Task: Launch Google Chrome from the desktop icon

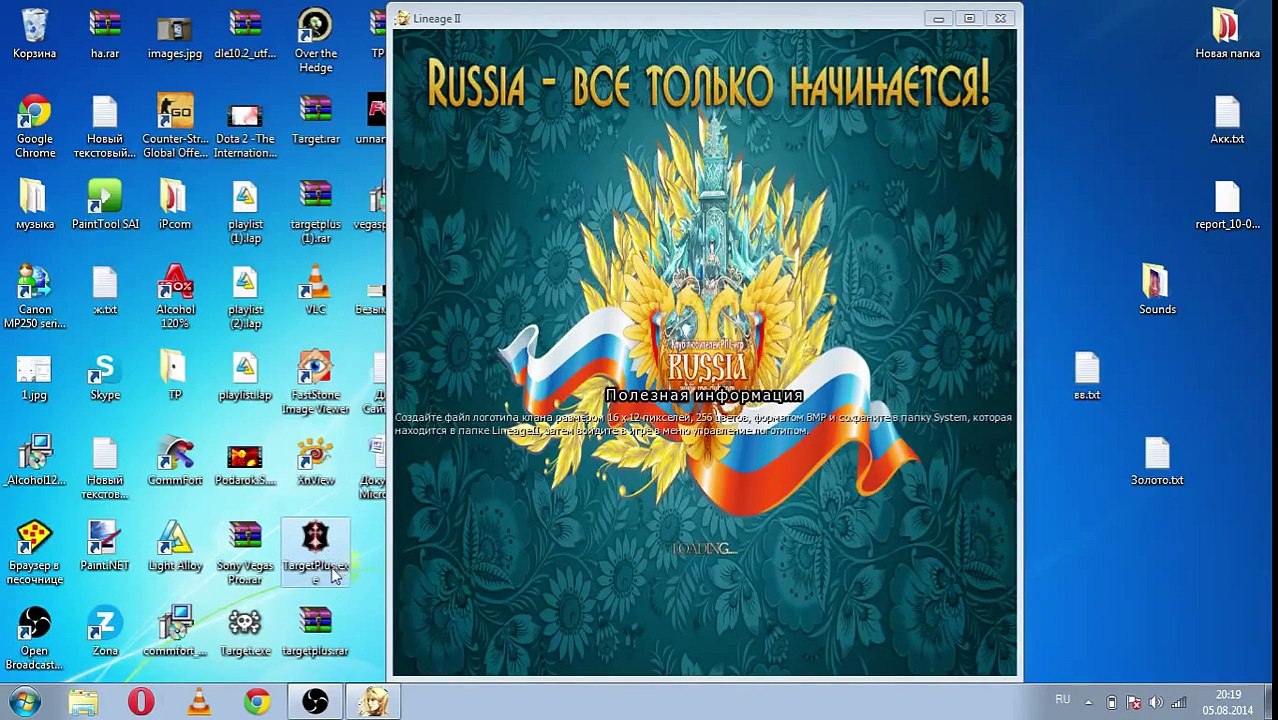Action: pos(34,125)
